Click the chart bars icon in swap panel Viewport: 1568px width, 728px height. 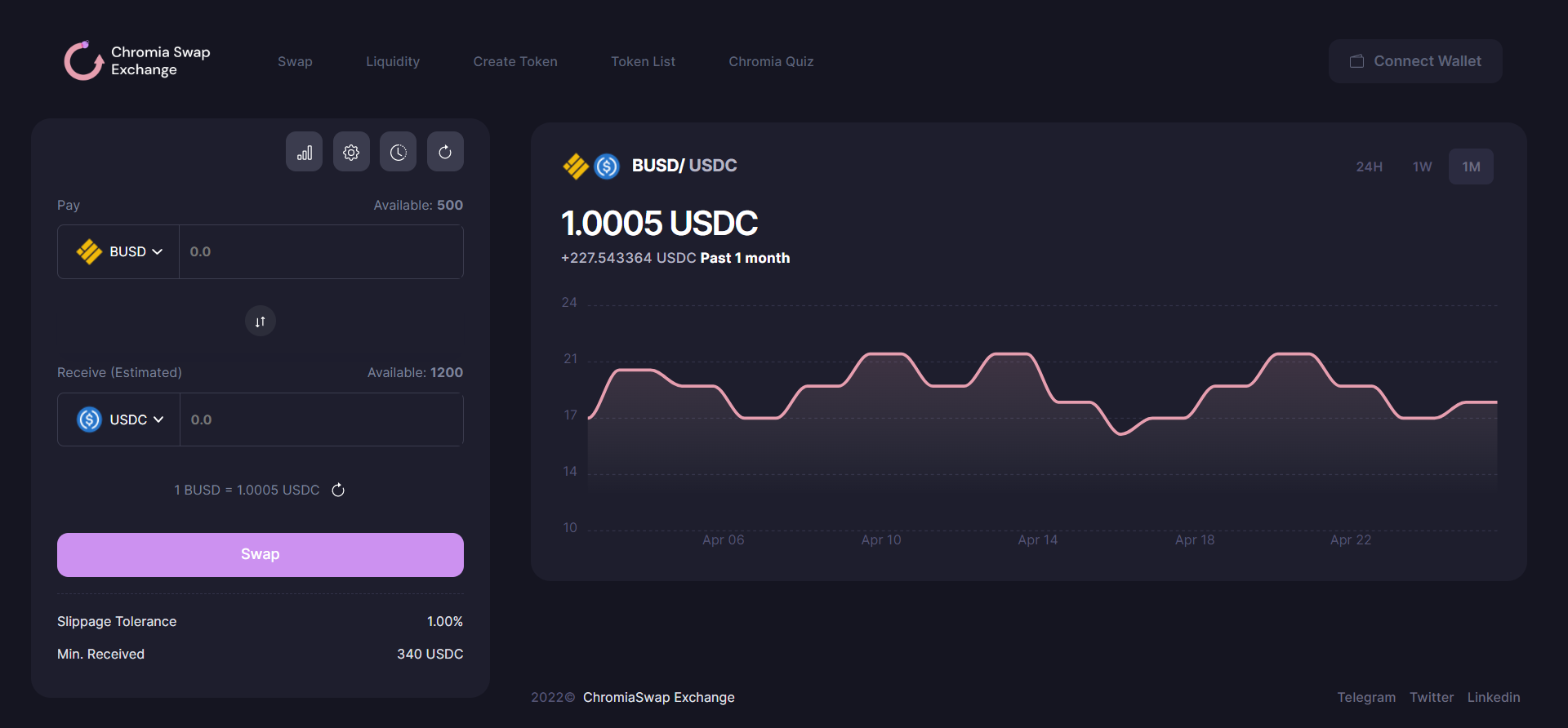point(304,153)
